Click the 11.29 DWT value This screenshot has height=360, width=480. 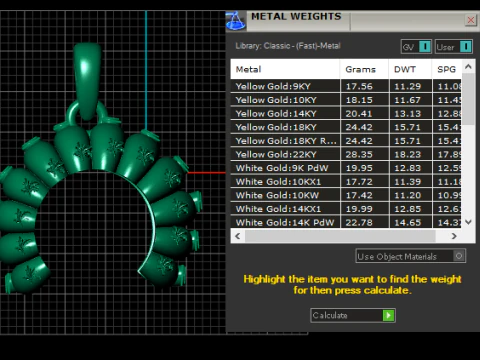click(408, 86)
